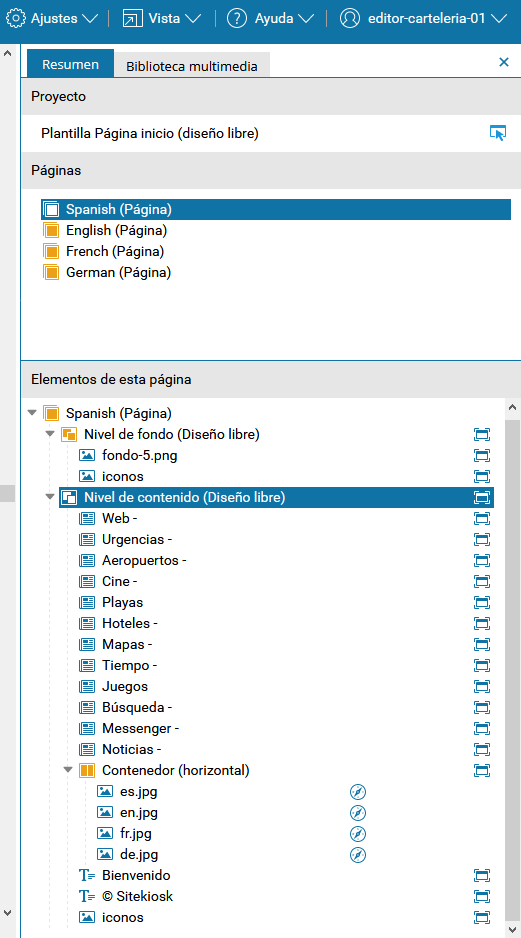Click the frame icon for Contenedor (horizontal)
The height and width of the screenshot is (938, 521).
482,770
